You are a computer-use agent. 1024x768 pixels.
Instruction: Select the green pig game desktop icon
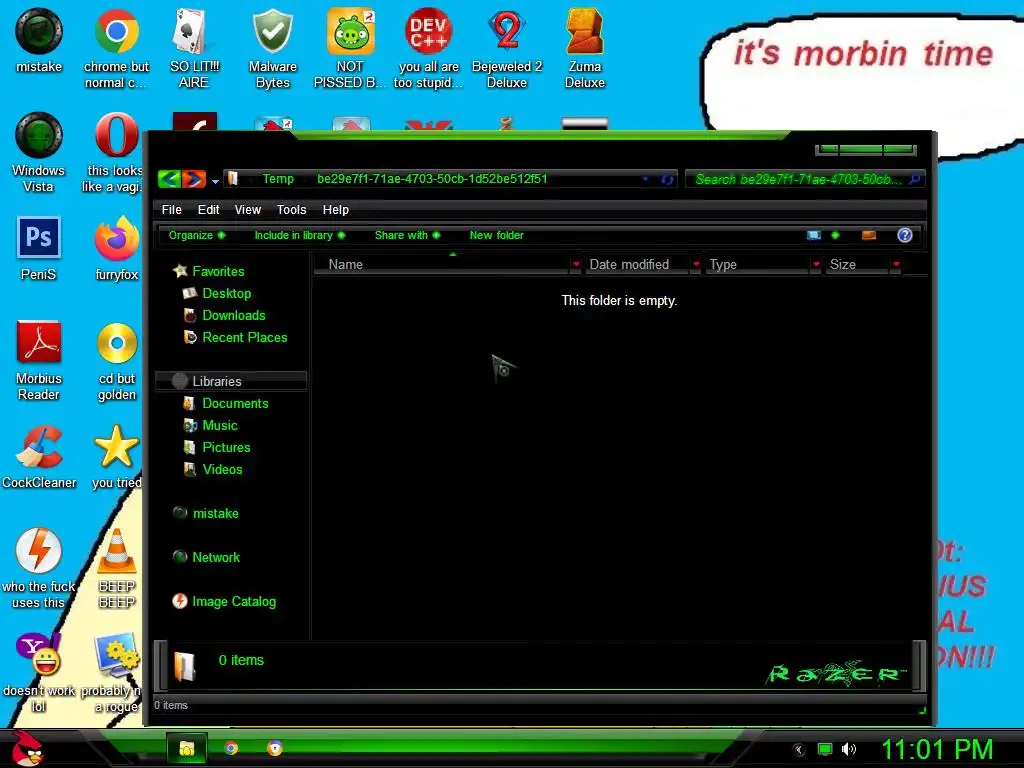[x=350, y=48]
